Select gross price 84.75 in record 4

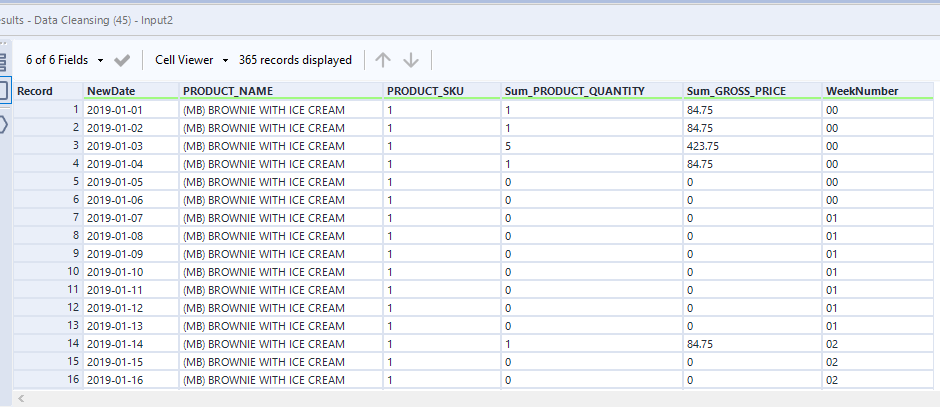(x=752, y=164)
